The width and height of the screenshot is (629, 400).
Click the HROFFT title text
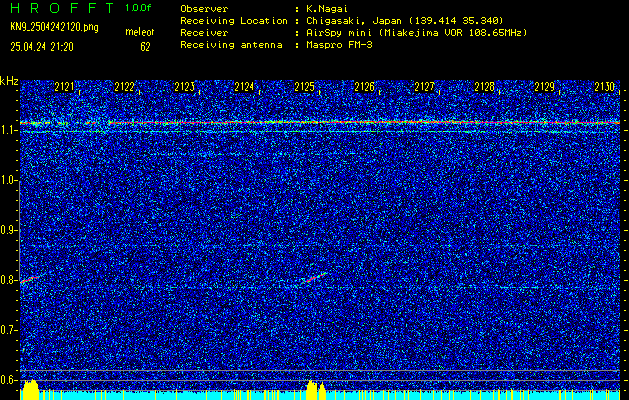(x=63, y=8)
